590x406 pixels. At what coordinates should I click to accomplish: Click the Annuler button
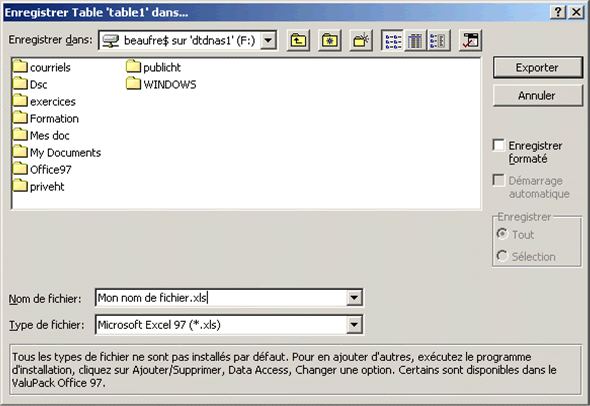[537, 96]
